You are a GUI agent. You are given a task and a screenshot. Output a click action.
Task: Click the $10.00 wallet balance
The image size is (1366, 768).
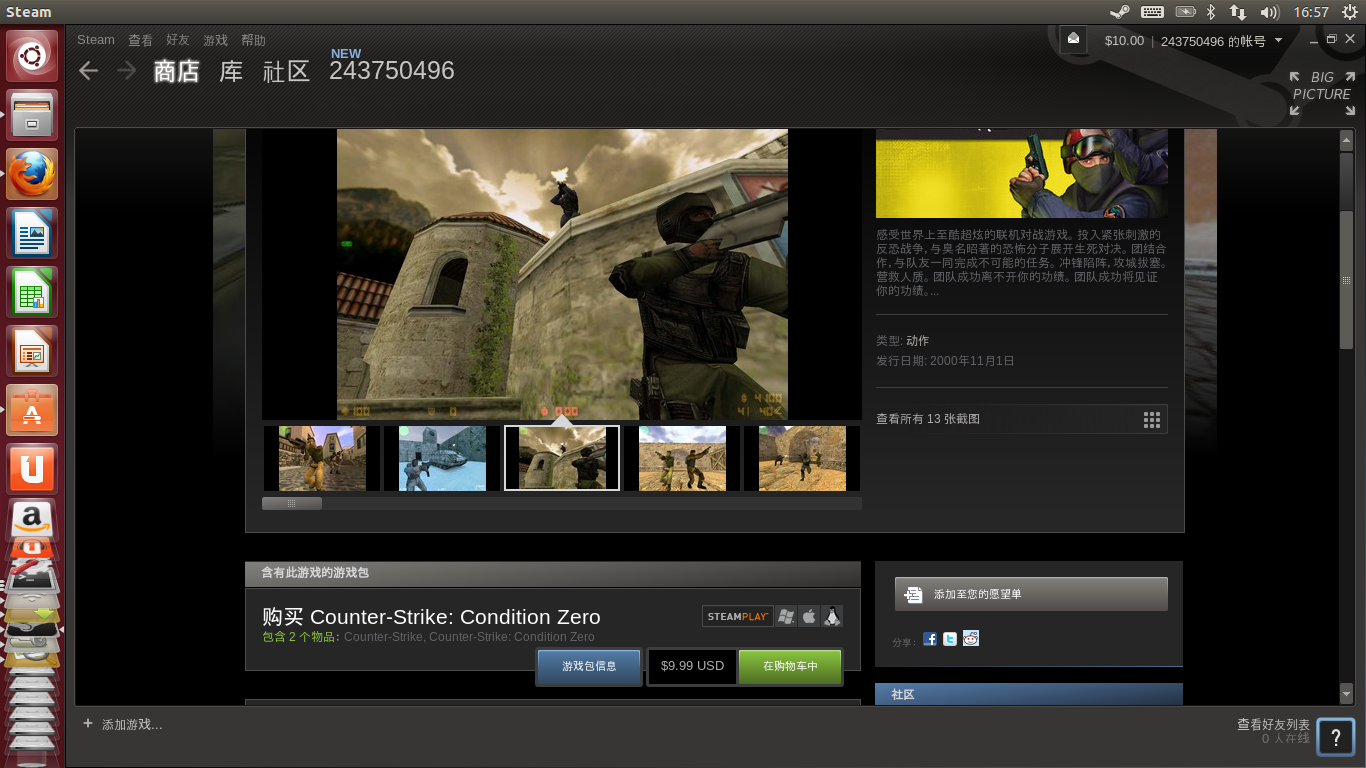point(1124,41)
